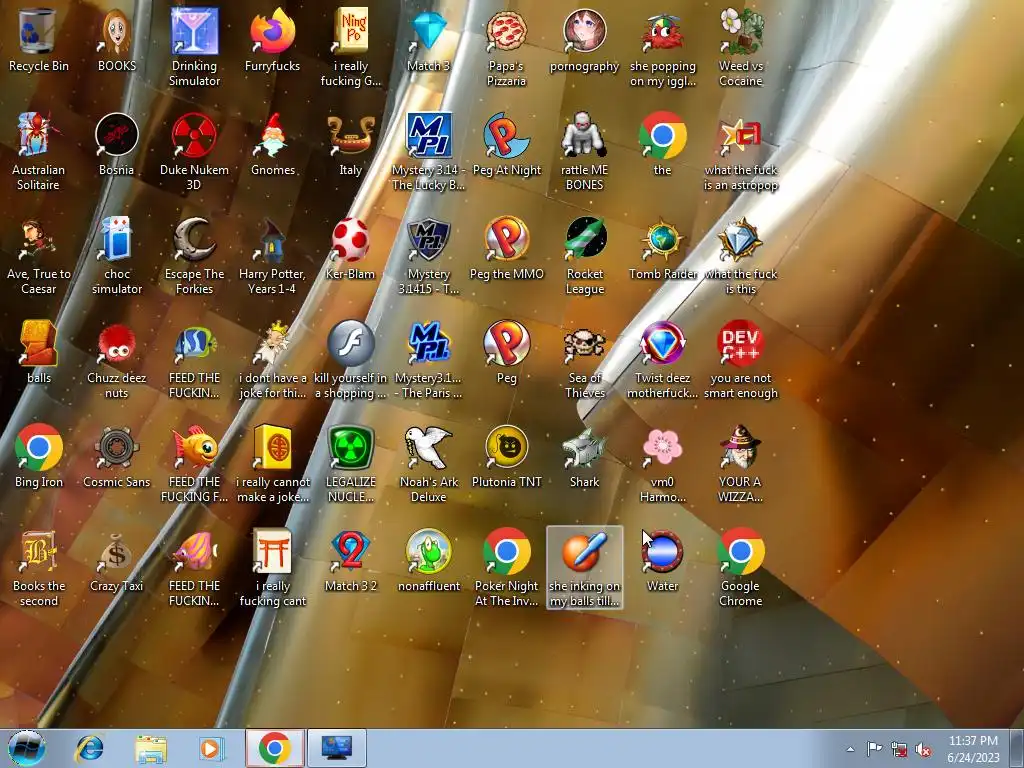Select Poker Night At The Inv... icon

point(506,552)
